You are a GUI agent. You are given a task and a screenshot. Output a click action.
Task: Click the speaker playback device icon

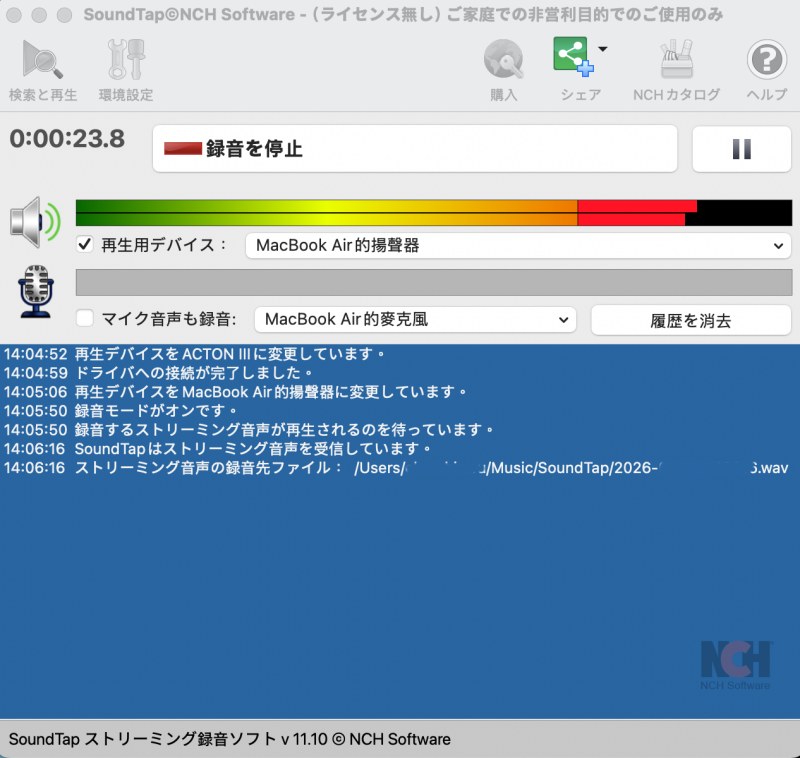pos(35,222)
